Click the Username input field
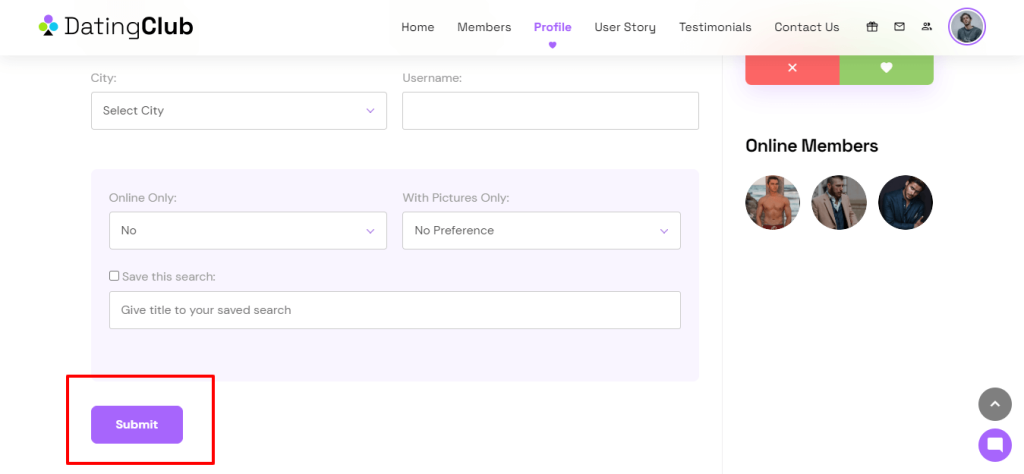 [x=551, y=110]
